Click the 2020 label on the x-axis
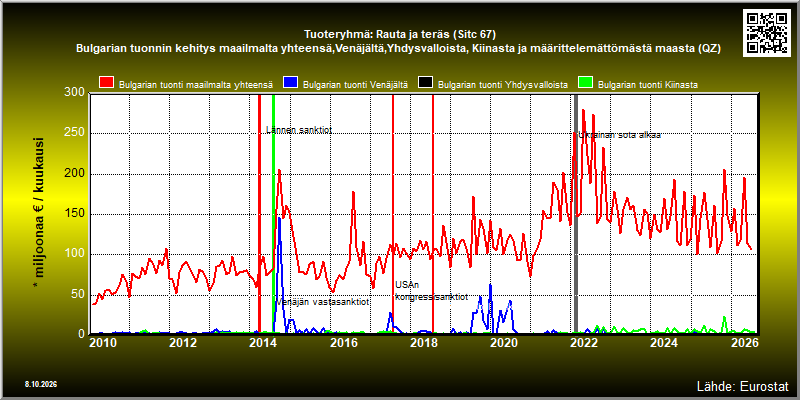The height and width of the screenshot is (400, 800). tap(503, 342)
